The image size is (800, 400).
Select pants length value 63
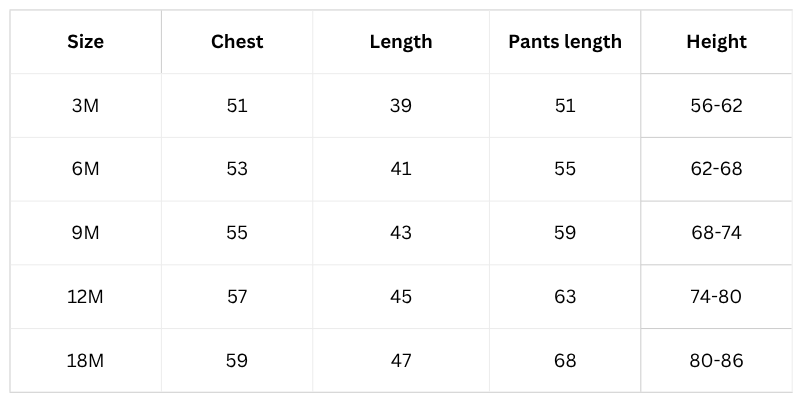(x=565, y=297)
